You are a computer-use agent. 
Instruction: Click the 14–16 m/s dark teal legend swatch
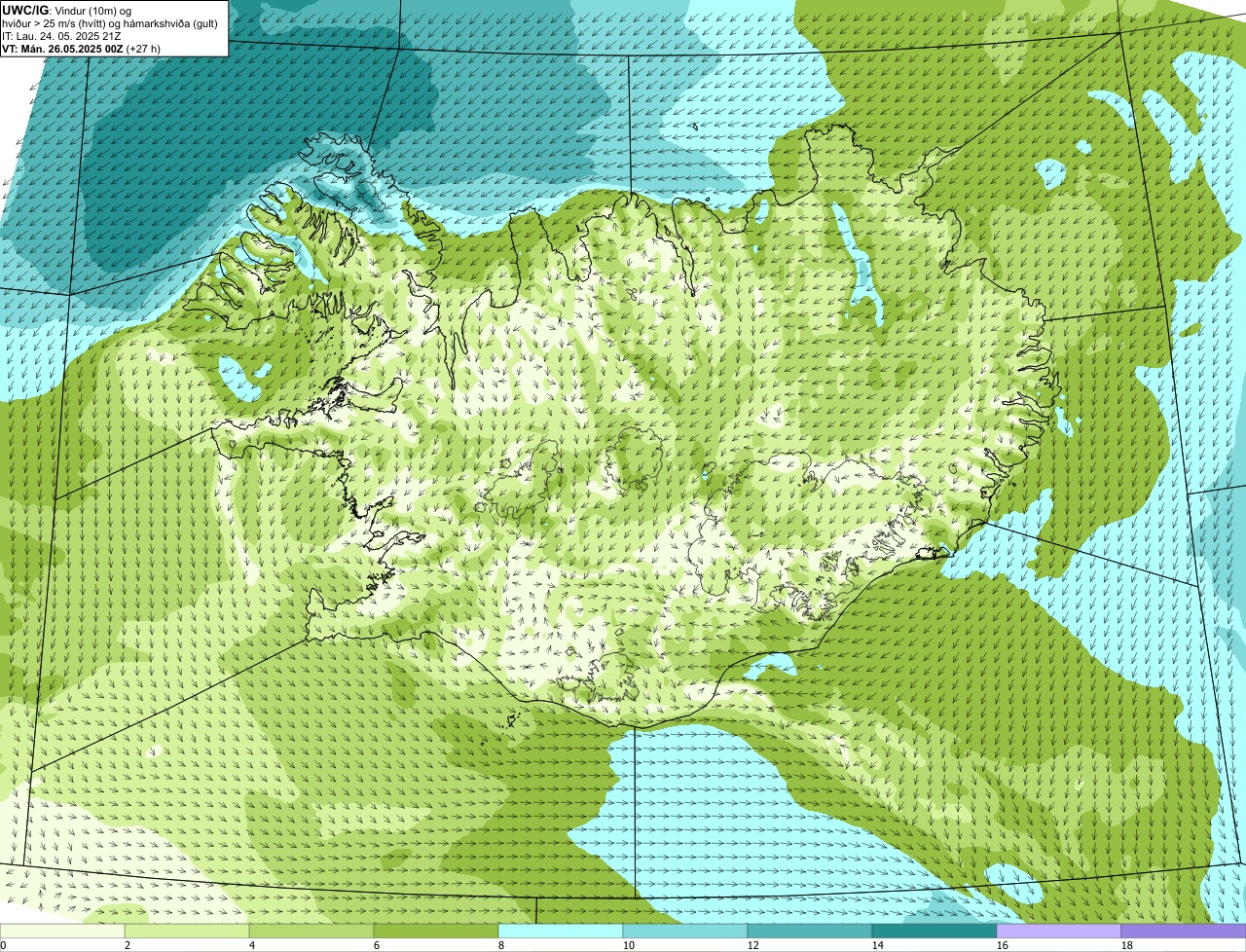click(x=934, y=931)
